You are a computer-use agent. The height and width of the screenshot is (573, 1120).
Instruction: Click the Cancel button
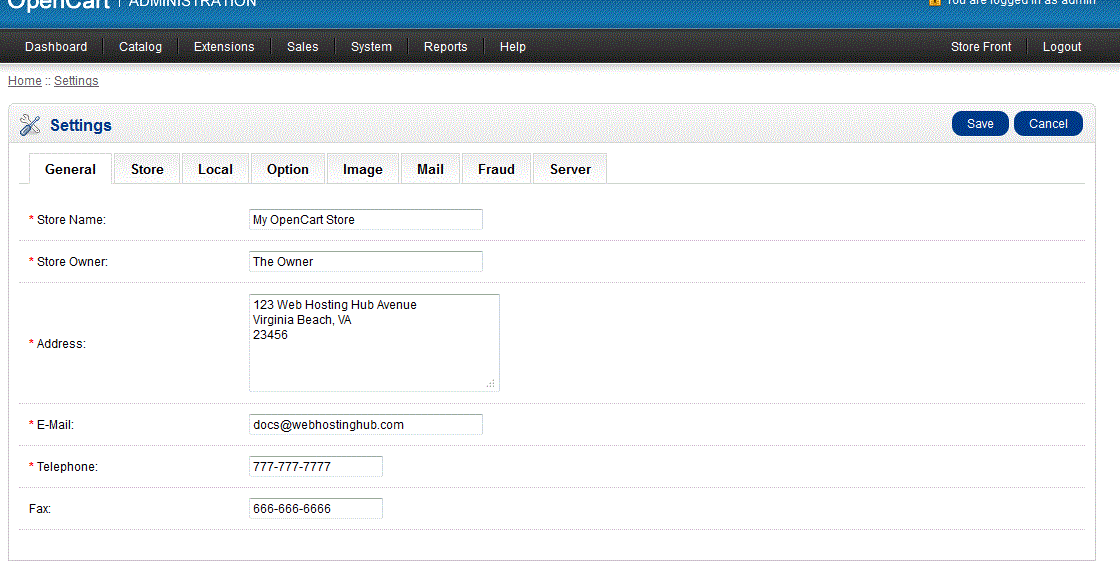coord(1048,124)
